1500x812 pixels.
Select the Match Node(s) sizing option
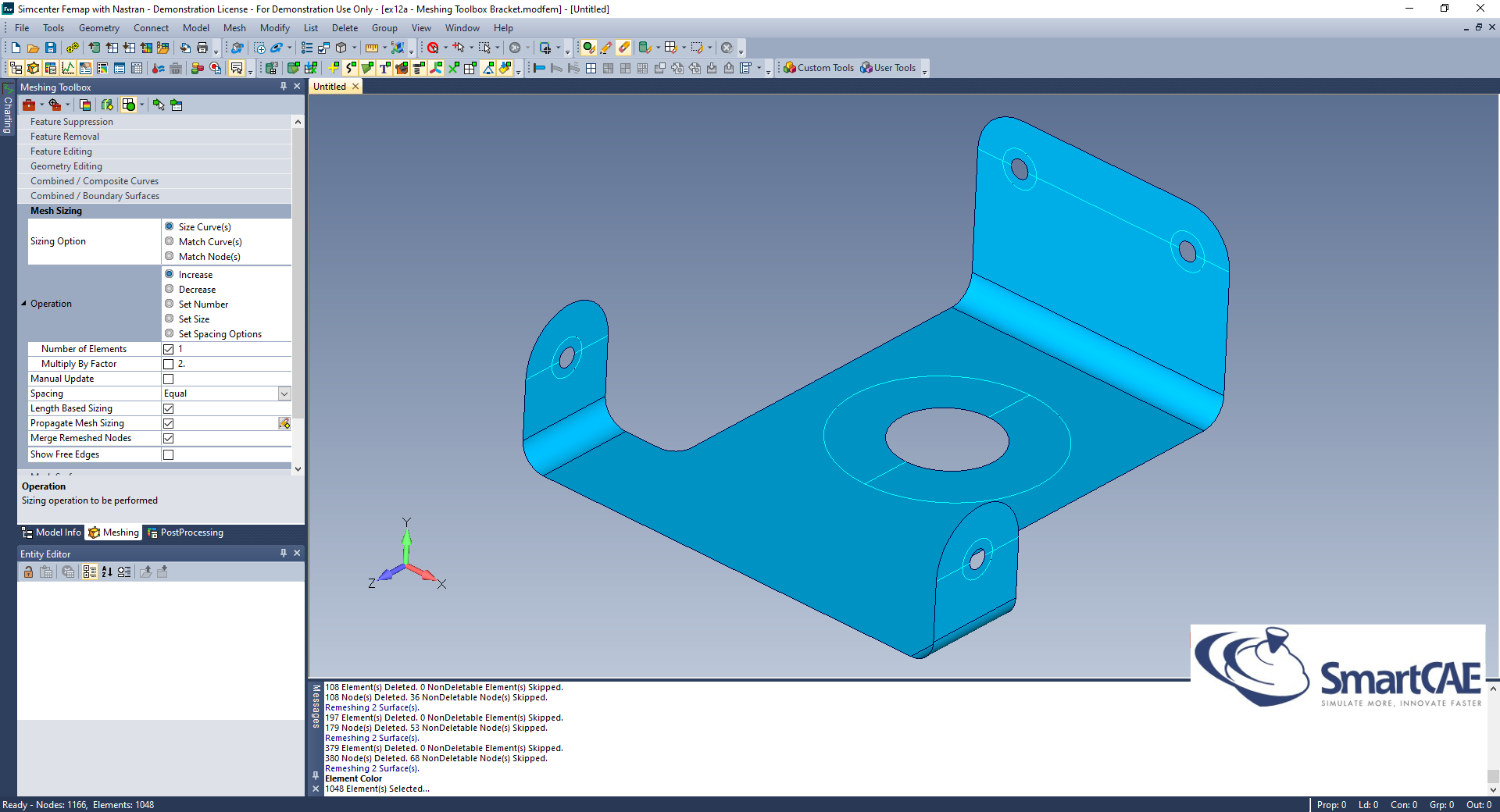[170, 256]
